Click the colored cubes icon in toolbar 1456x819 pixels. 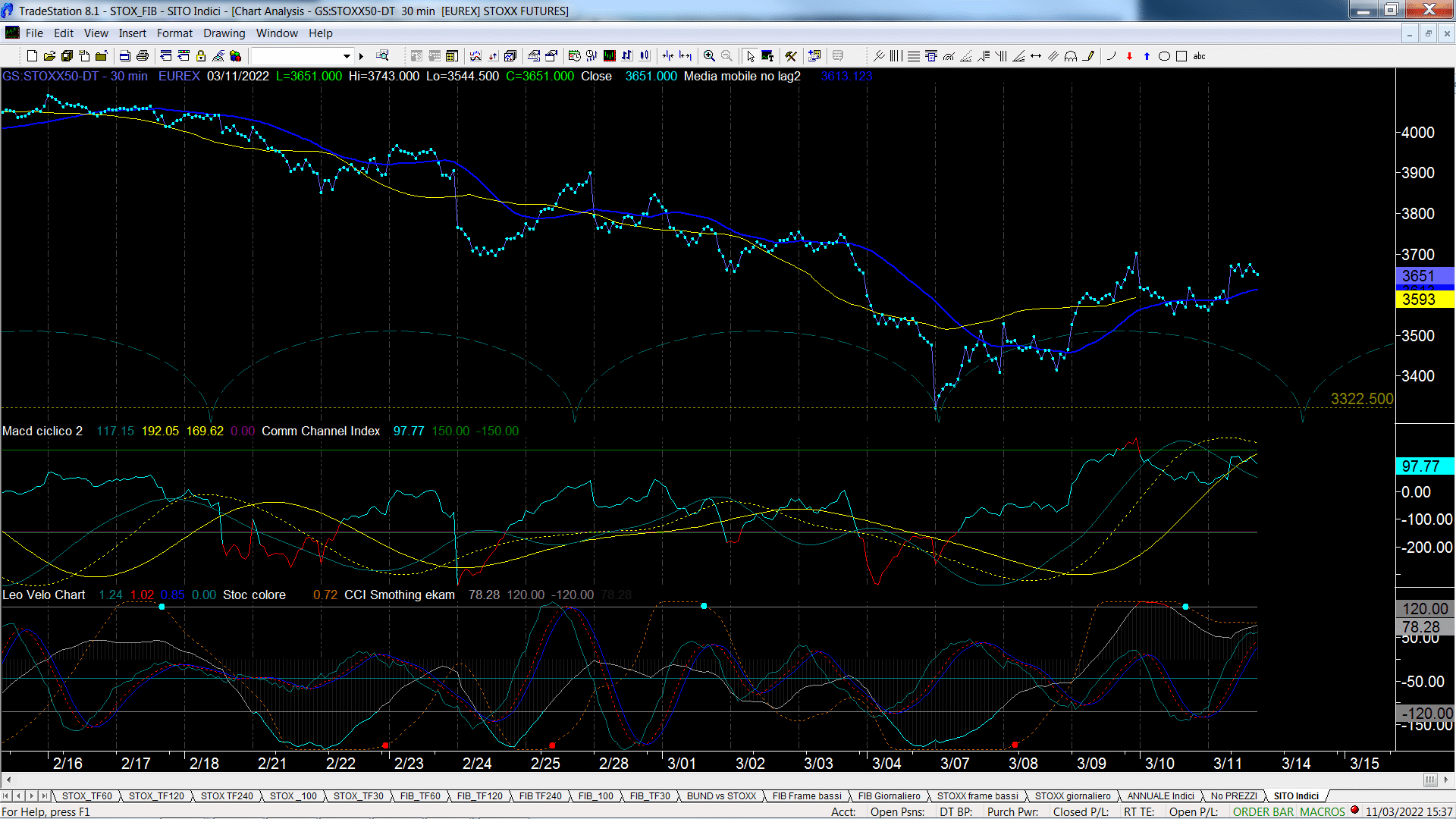236,56
